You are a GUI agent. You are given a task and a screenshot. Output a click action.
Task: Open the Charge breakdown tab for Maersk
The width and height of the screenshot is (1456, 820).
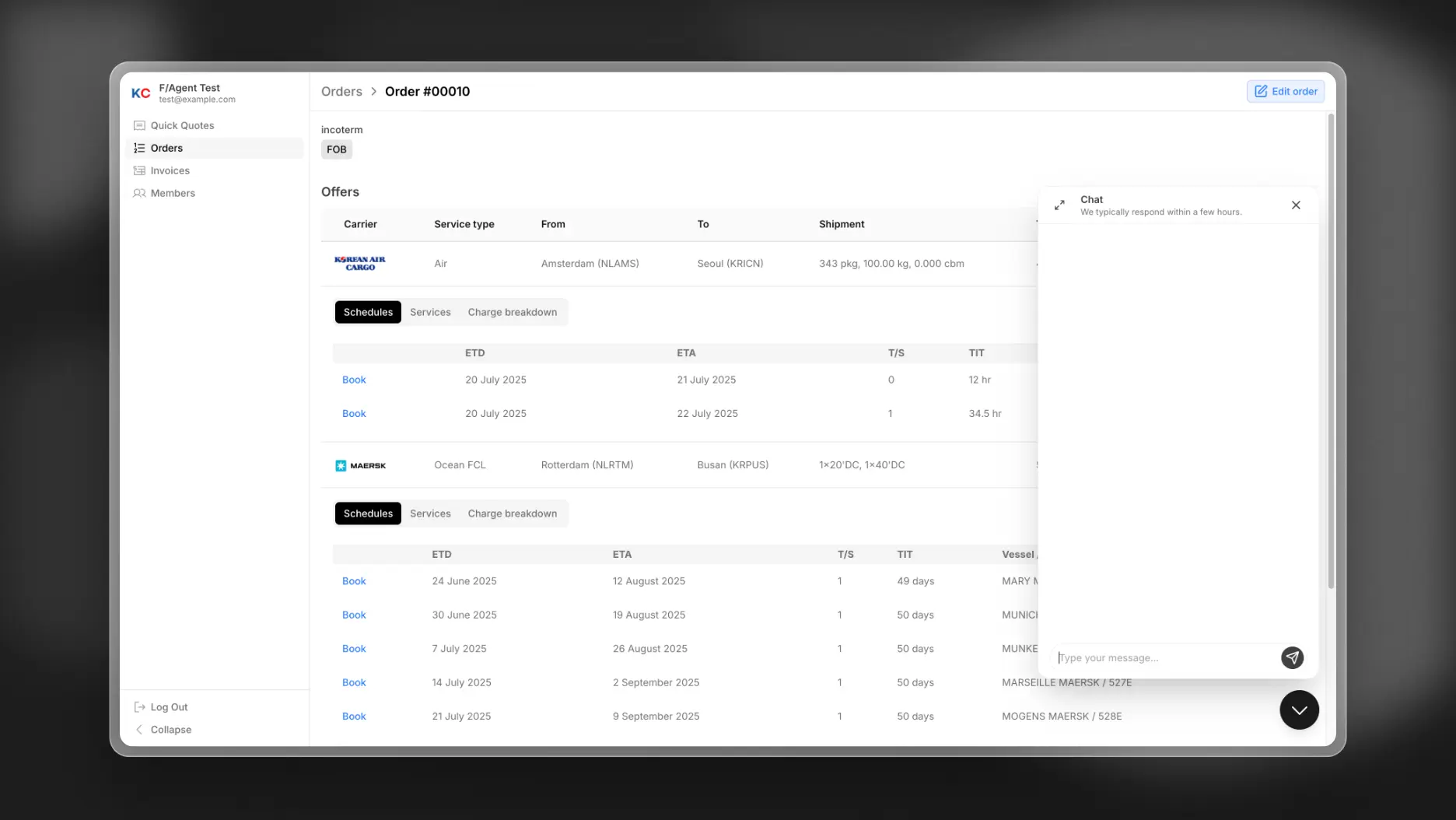512,513
